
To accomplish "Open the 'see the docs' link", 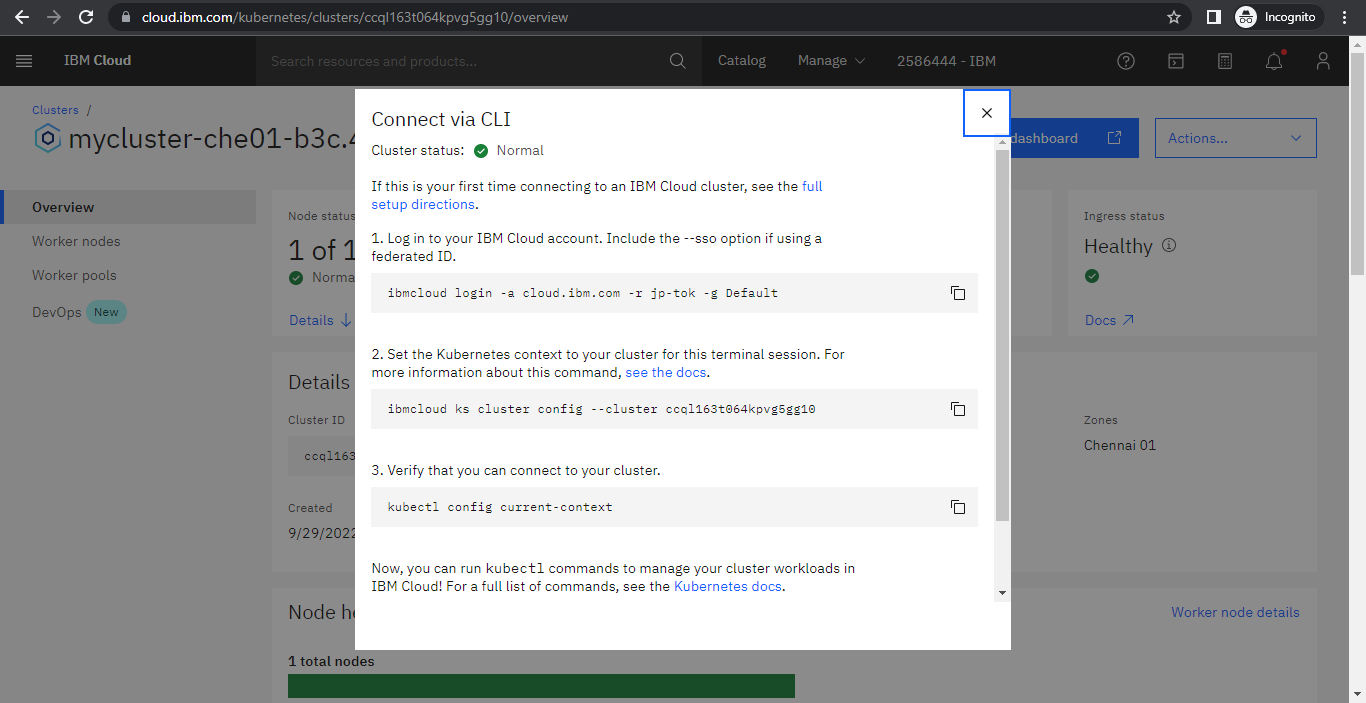I will (x=665, y=372).
